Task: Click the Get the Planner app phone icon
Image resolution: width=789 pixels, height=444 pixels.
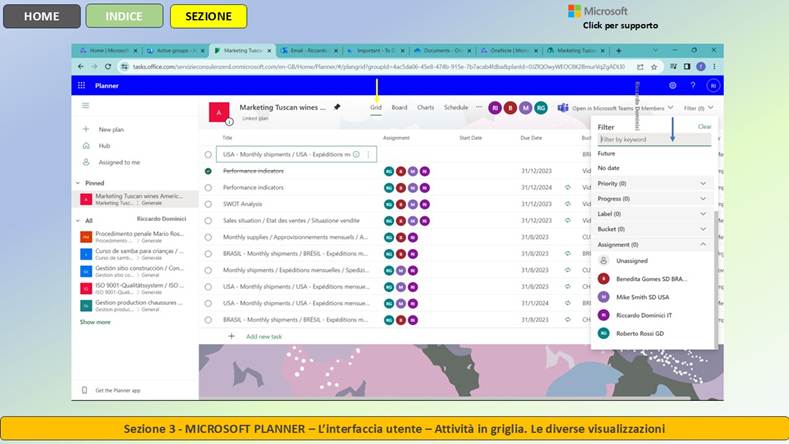Action: coord(85,390)
